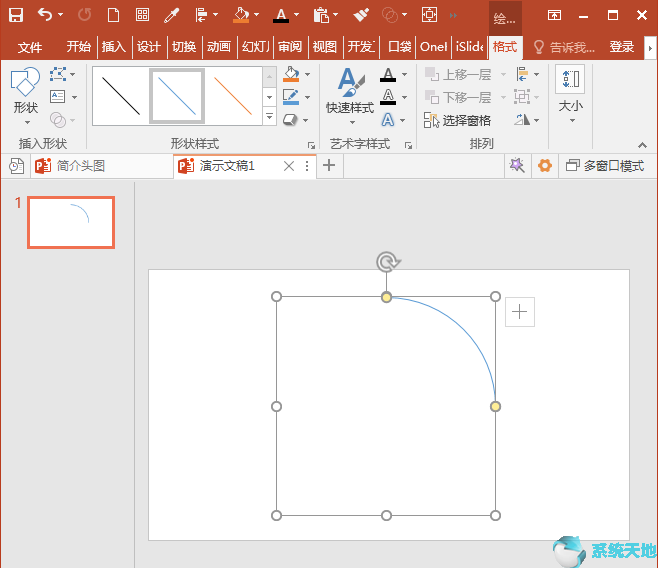Add a new document tab with the plus button
This screenshot has width=658, height=568.
(x=329, y=165)
